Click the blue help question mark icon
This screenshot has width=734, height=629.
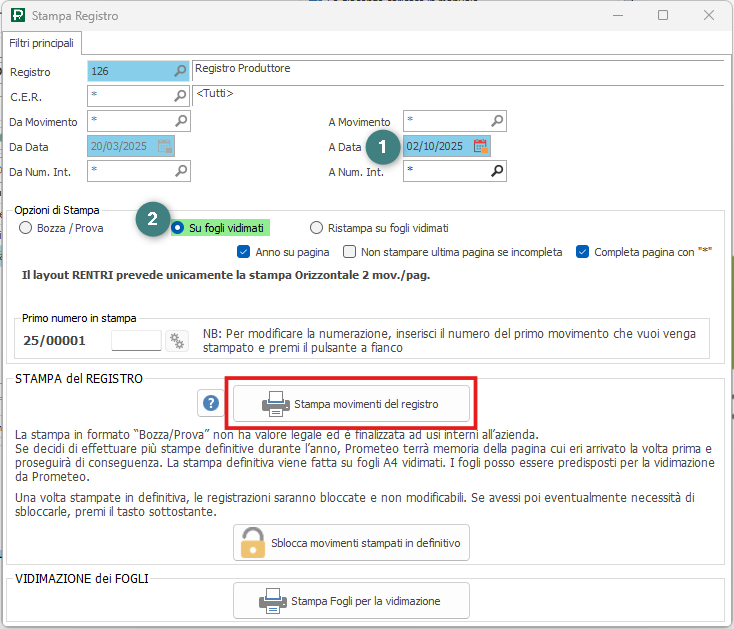(x=211, y=404)
